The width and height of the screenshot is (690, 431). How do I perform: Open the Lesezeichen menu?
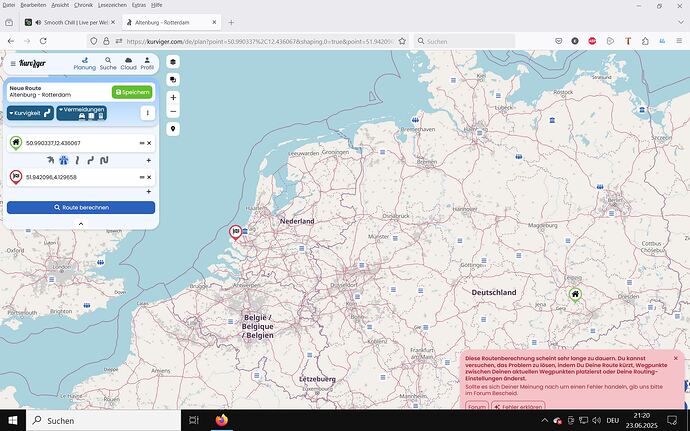pos(112,5)
